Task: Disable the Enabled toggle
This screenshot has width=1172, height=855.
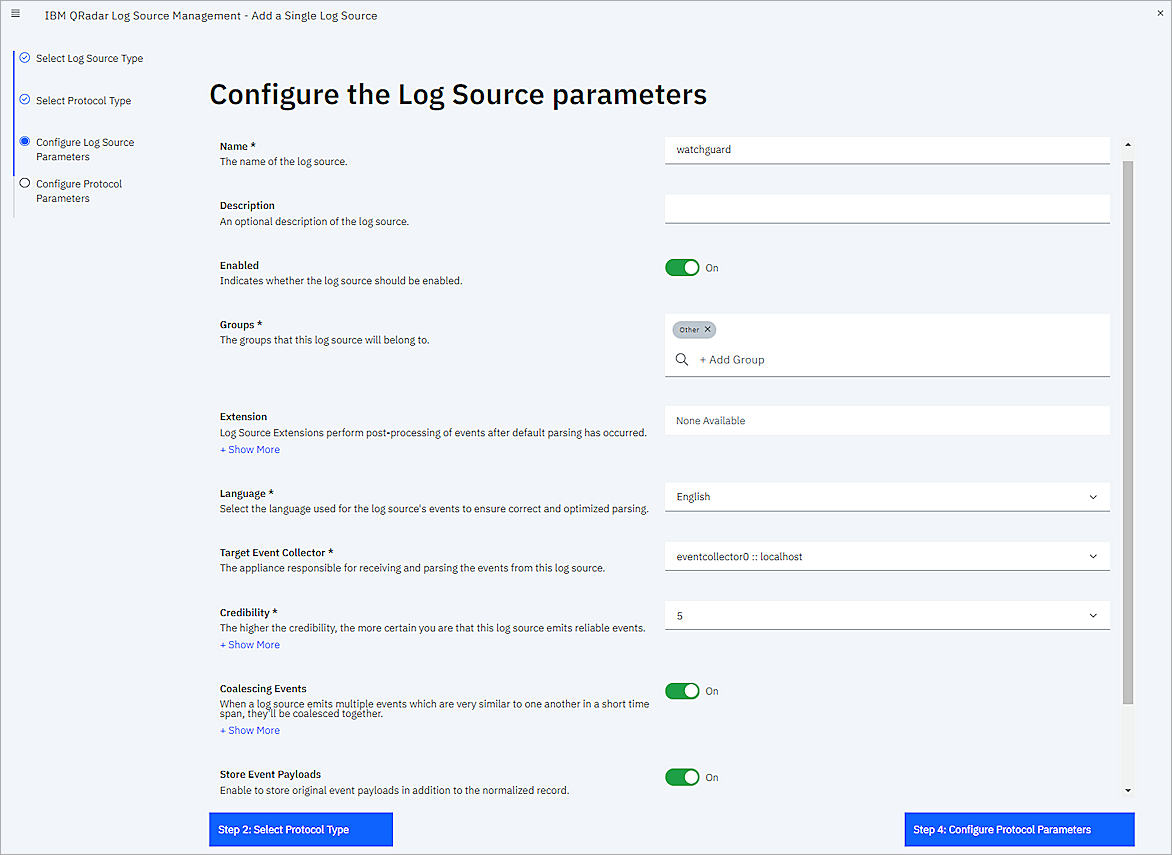Action: 682,267
